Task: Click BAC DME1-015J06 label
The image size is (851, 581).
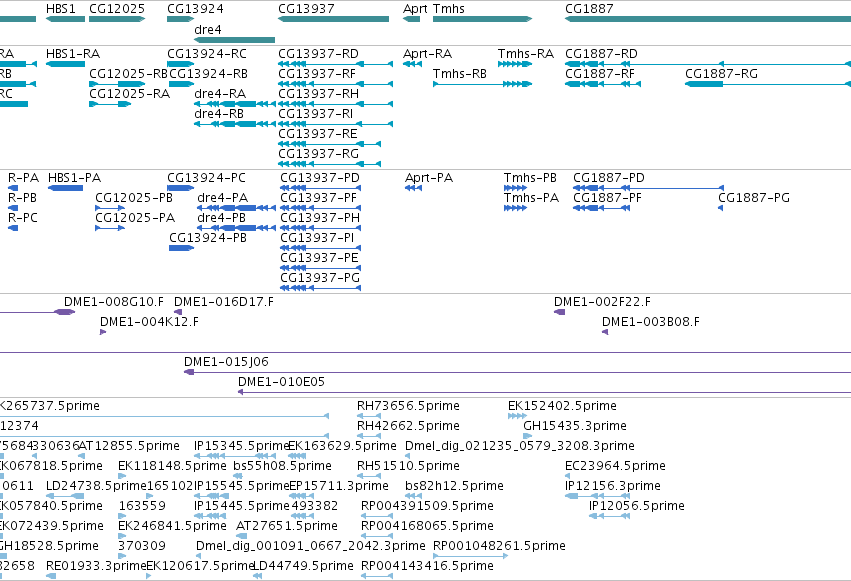Action: click(x=226, y=362)
